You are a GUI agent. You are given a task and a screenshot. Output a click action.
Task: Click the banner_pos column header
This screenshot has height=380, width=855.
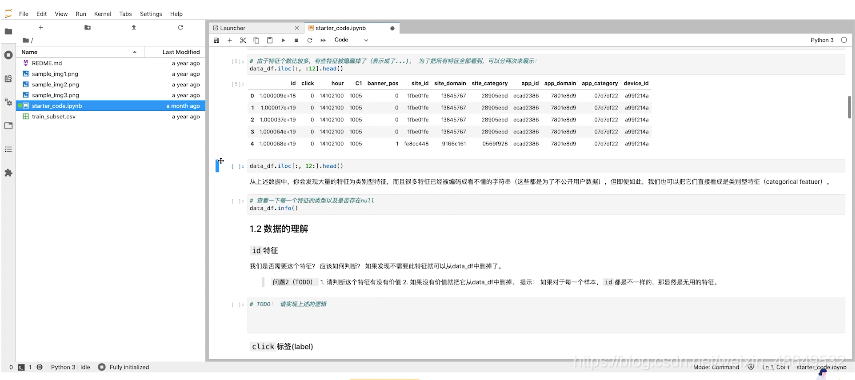pos(383,83)
